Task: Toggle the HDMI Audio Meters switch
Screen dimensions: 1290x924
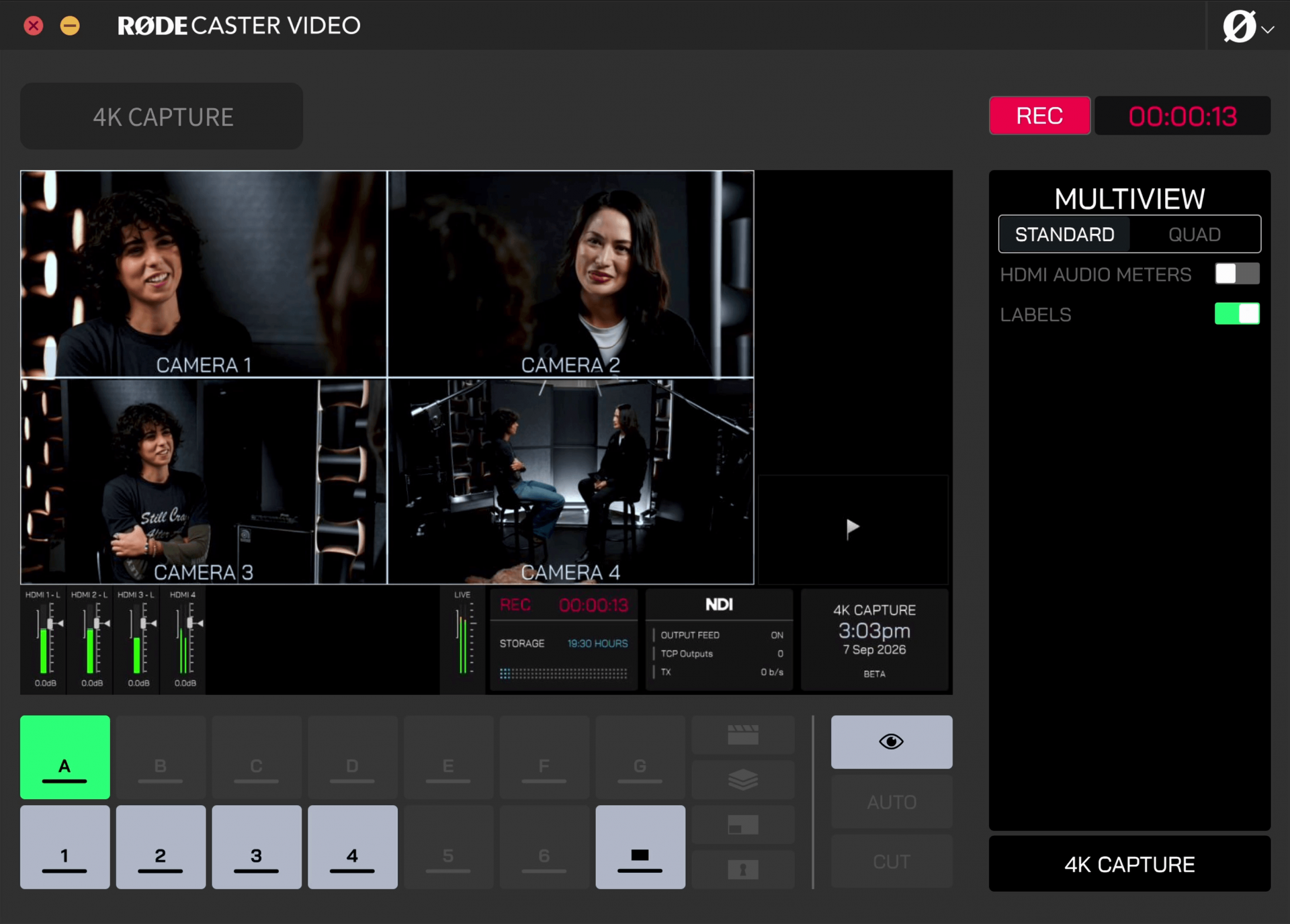Action: [1237, 274]
